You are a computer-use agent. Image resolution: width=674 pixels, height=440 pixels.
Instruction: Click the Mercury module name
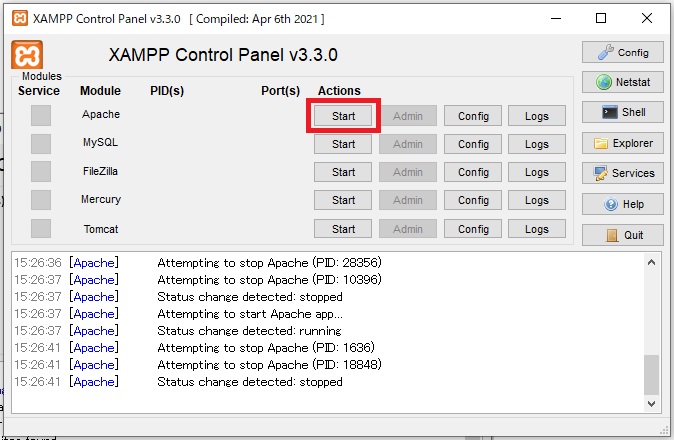(101, 199)
